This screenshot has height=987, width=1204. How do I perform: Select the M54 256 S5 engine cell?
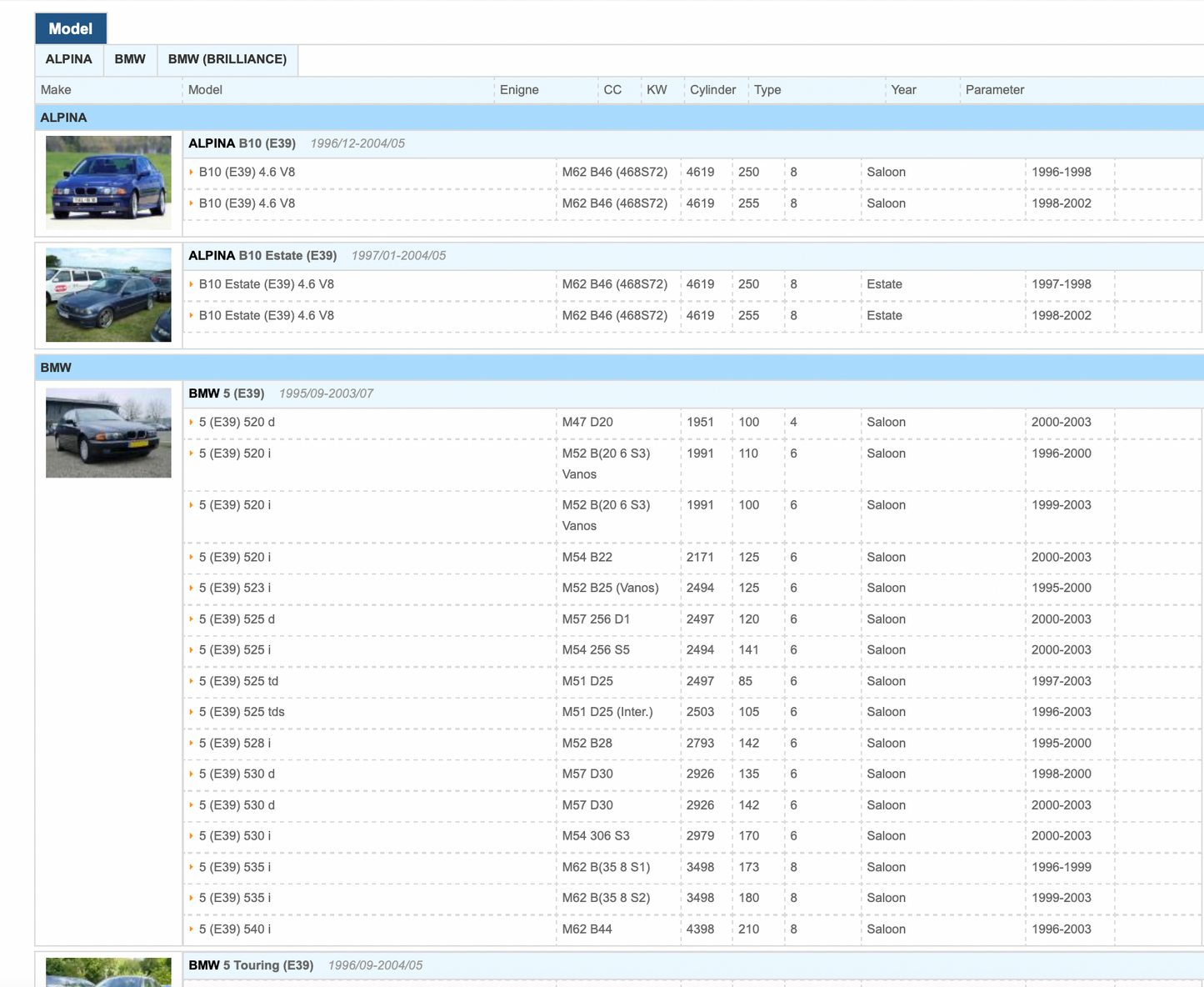click(596, 650)
